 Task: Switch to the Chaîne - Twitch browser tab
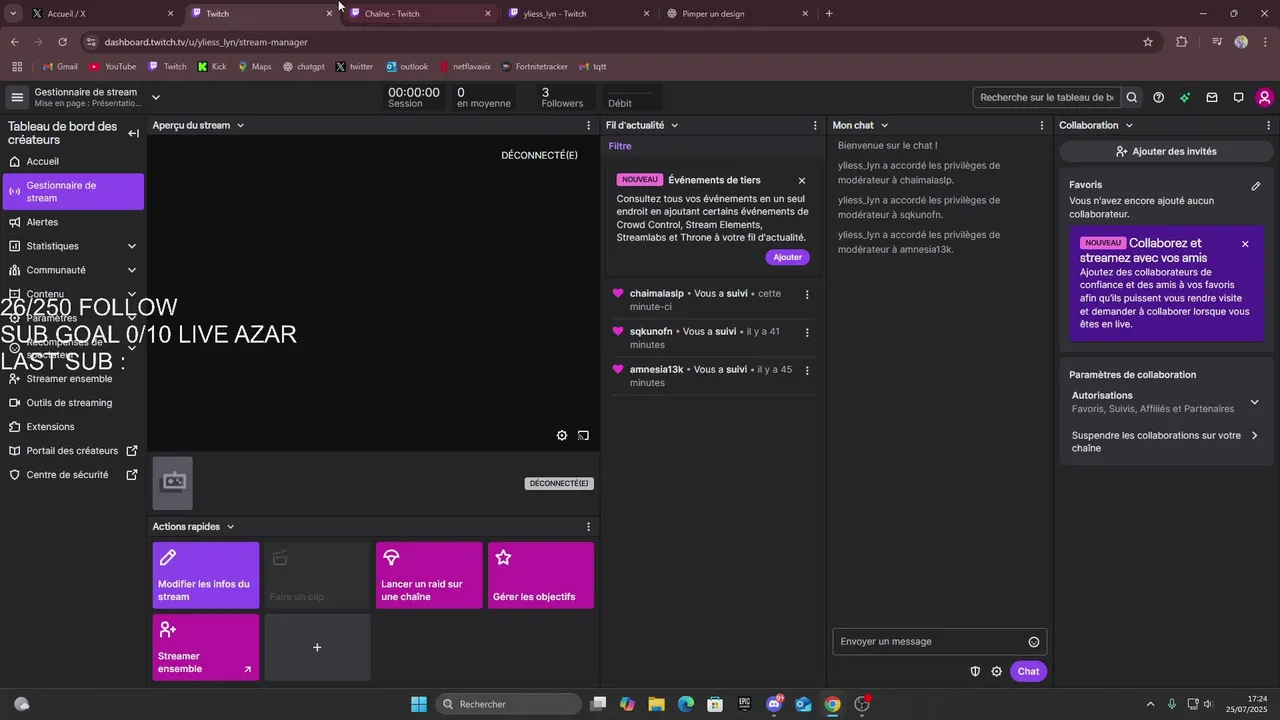(420, 14)
